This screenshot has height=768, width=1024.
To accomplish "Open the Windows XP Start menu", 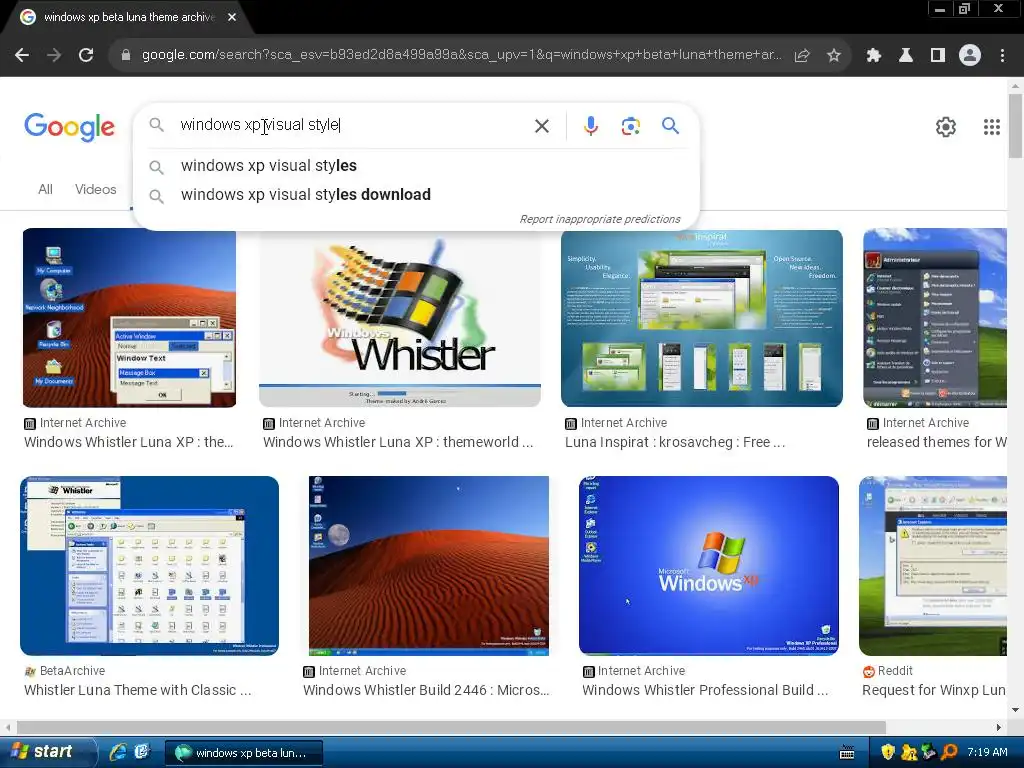I will [x=47, y=752].
